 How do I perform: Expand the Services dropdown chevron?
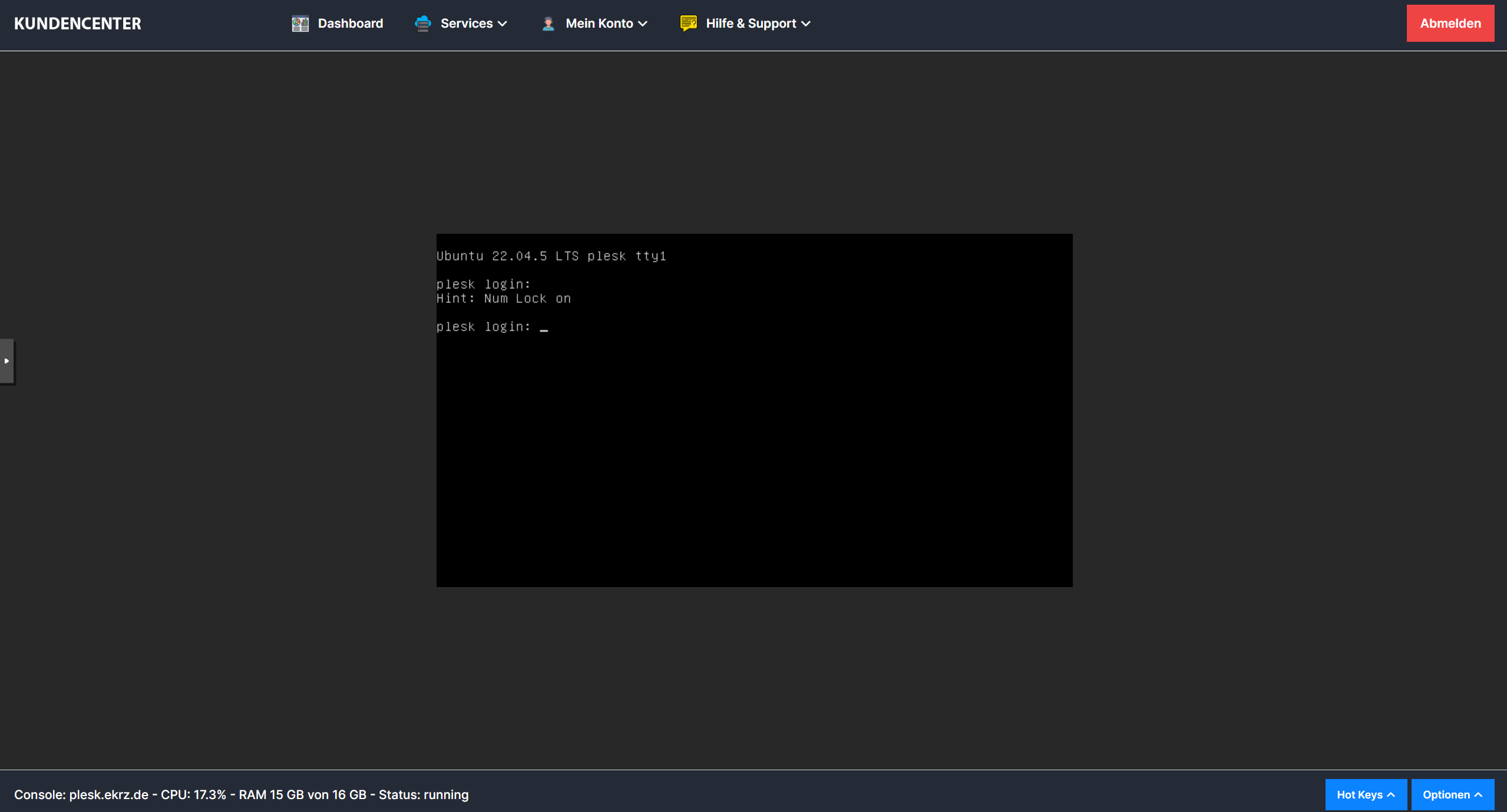(503, 24)
